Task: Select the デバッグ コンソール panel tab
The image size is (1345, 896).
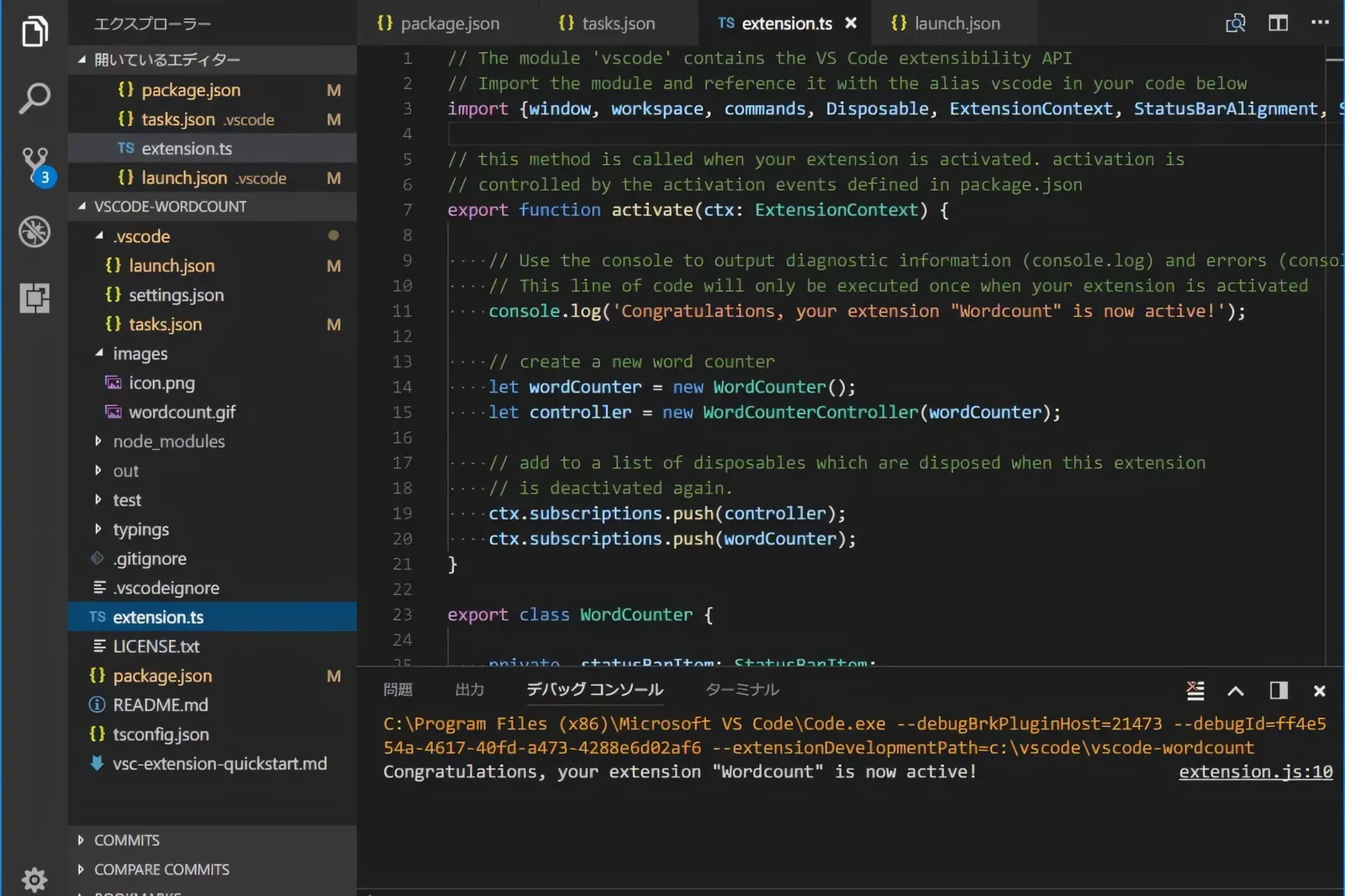Action: point(594,689)
